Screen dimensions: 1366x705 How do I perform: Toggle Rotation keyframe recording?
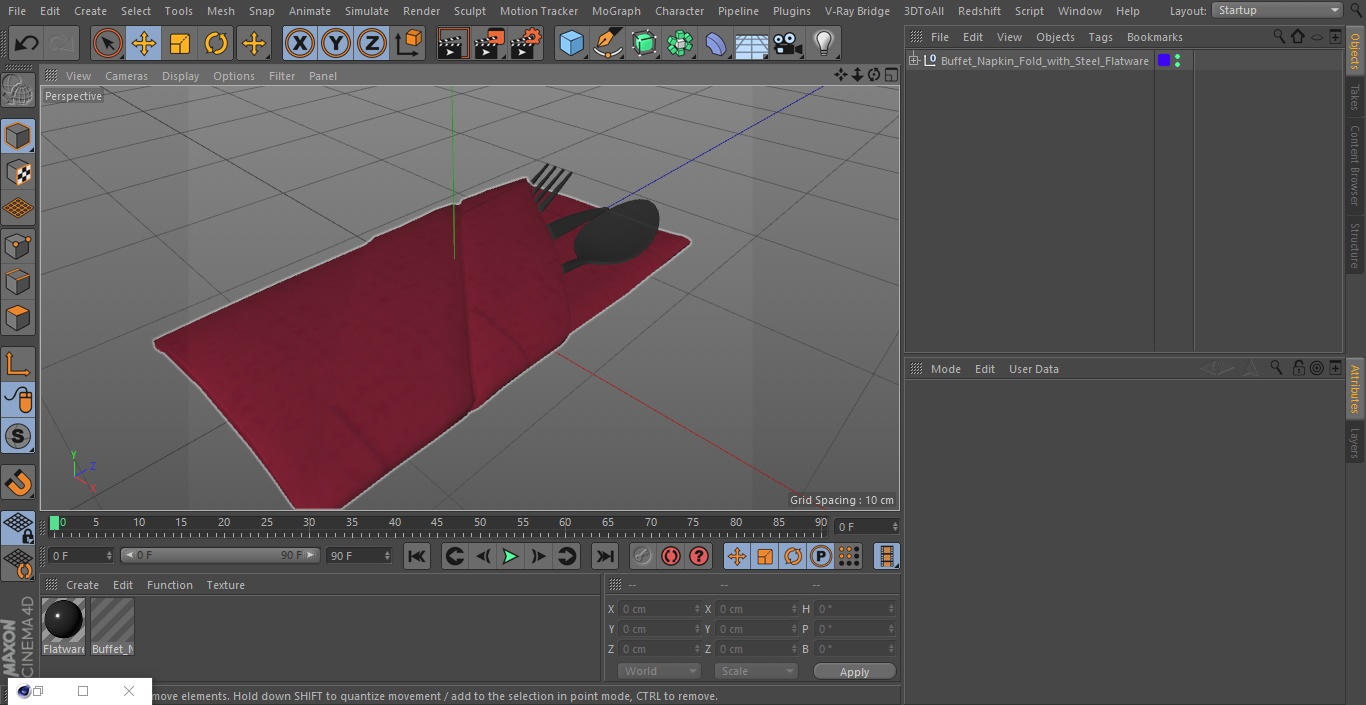[793, 556]
